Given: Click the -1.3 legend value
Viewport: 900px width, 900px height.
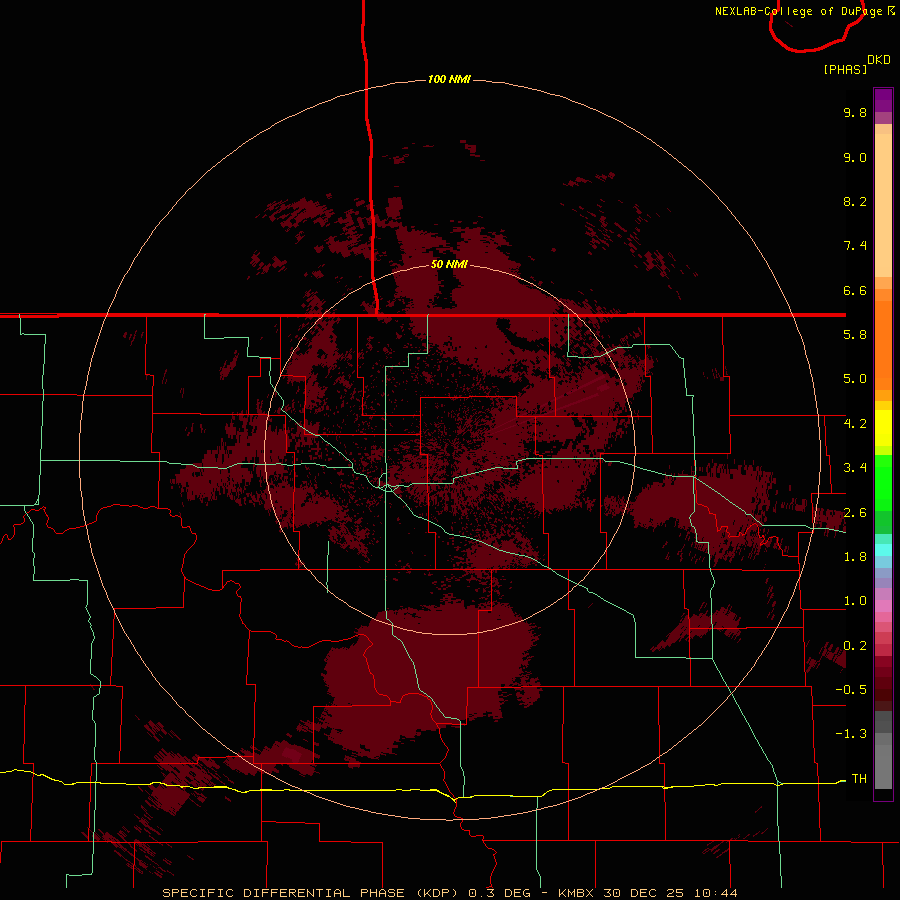Looking at the screenshot, I should point(851,734).
